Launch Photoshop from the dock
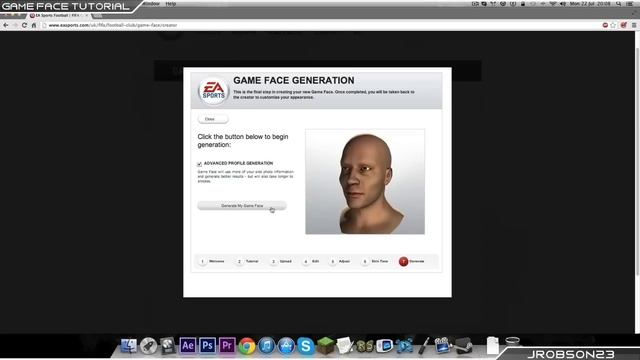Screen dimensions: 640x360 207,345
